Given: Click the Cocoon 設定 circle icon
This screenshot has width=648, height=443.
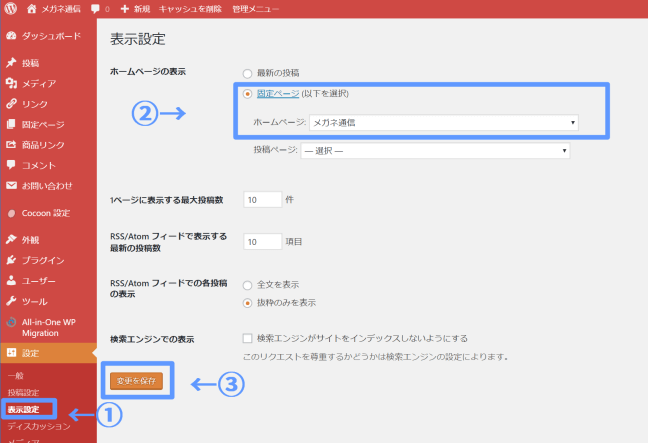Looking at the screenshot, I should point(12,213).
